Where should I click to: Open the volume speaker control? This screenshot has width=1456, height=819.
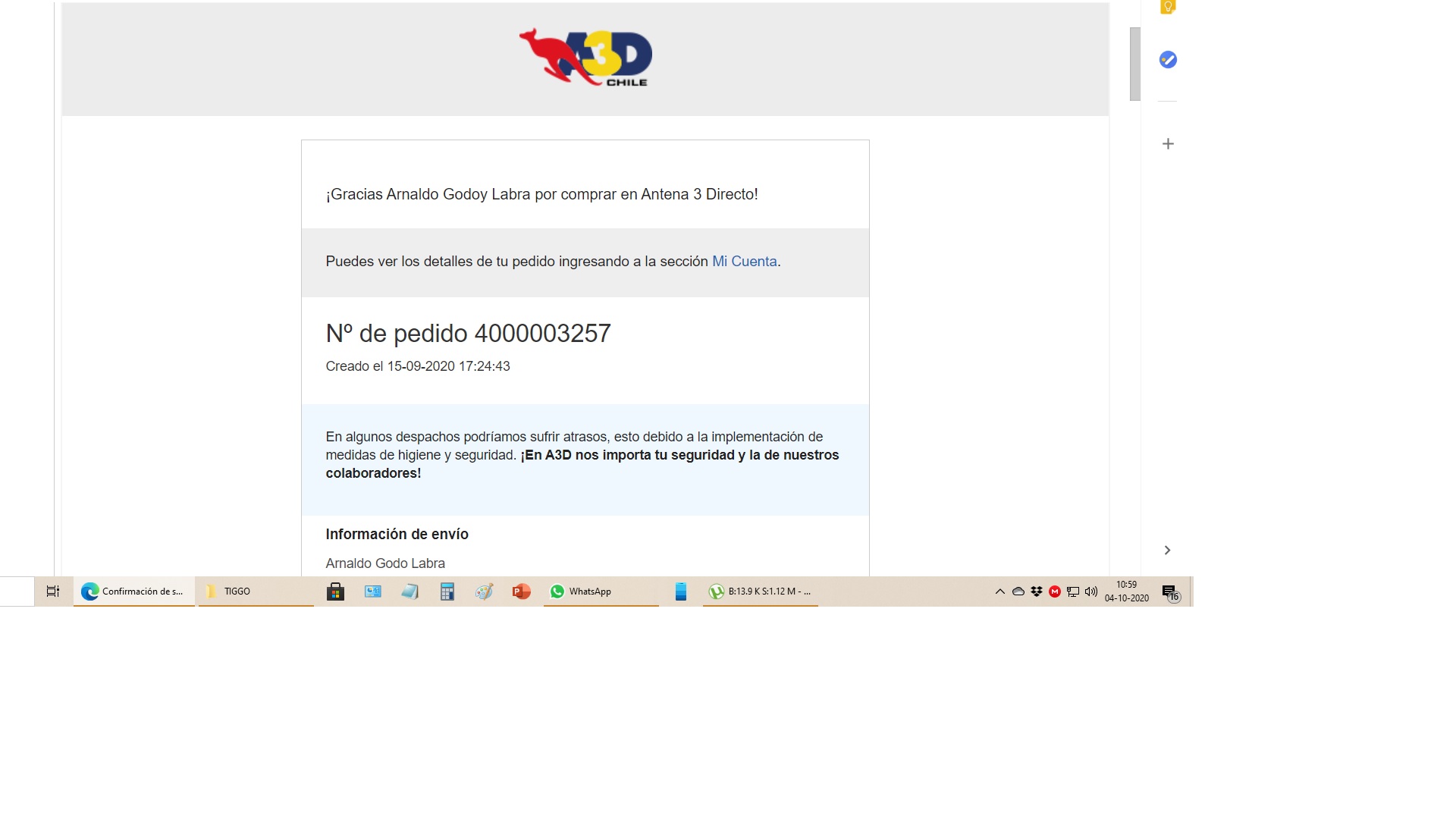[1091, 591]
